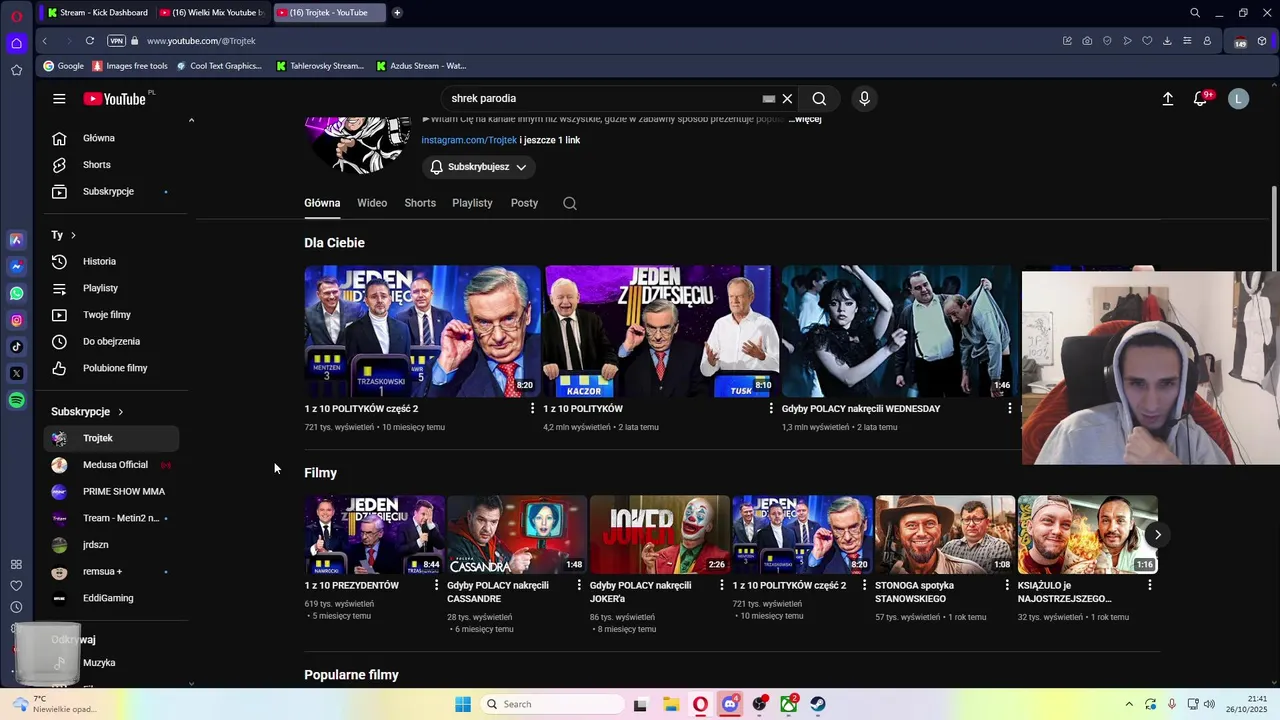Open the Windows Start button
Viewport: 1280px width, 720px height.
462,704
